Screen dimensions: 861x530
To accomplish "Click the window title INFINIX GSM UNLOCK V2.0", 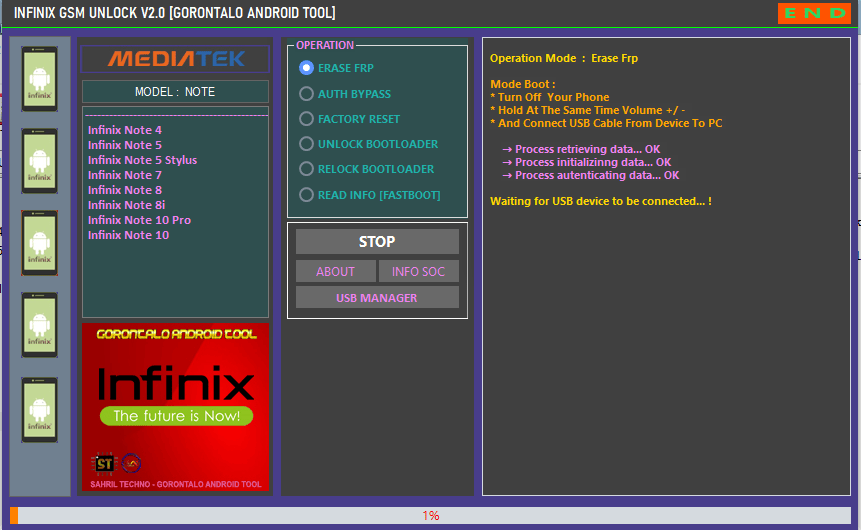I will tap(175, 13).
